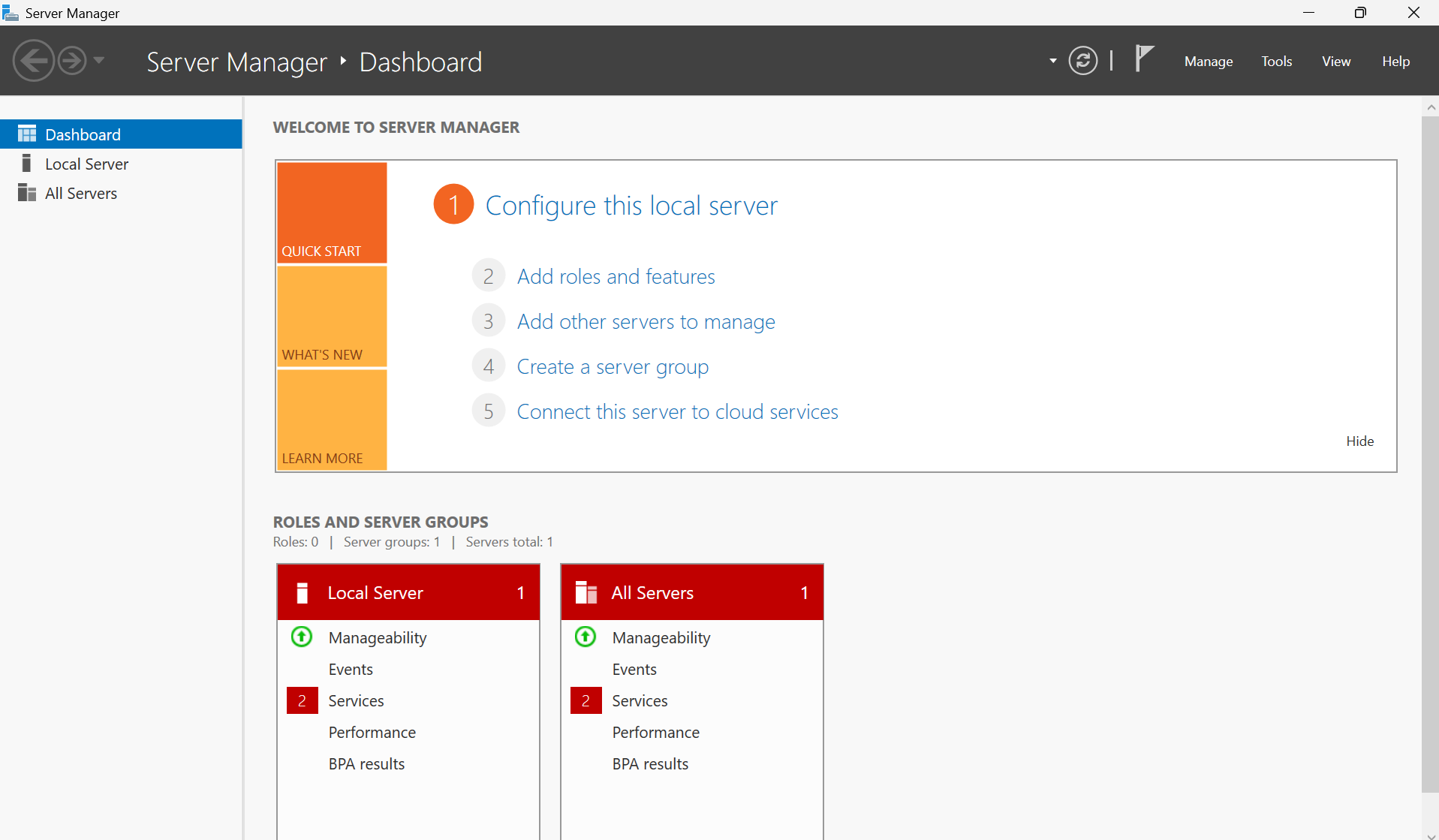
Task: Open BPA results in Local Server tile
Action: click(x=366, y=763)
